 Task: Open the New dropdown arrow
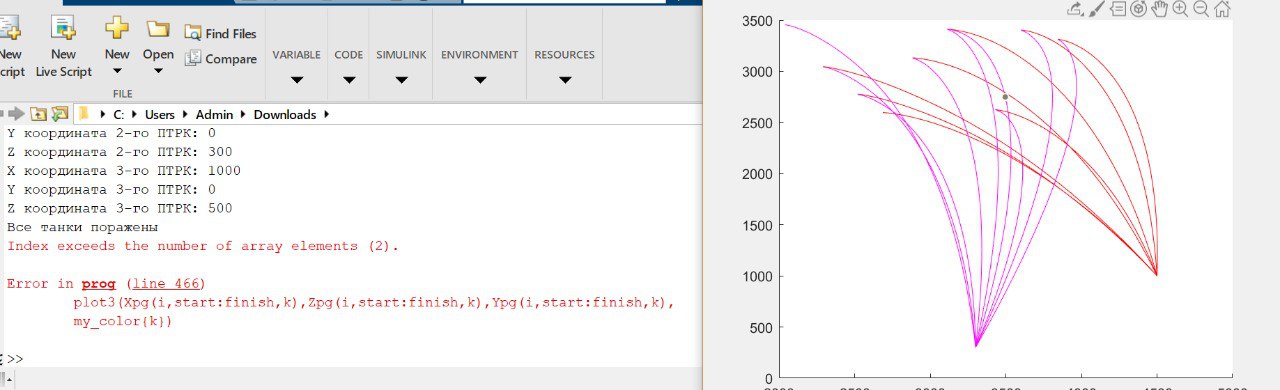coord(117,72)
